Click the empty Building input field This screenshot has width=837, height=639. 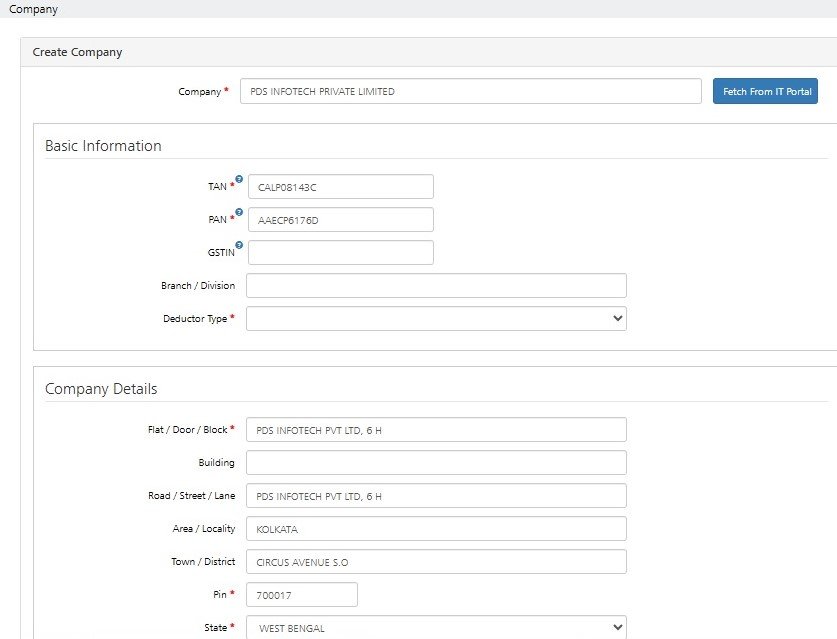[x=436, y=463]
